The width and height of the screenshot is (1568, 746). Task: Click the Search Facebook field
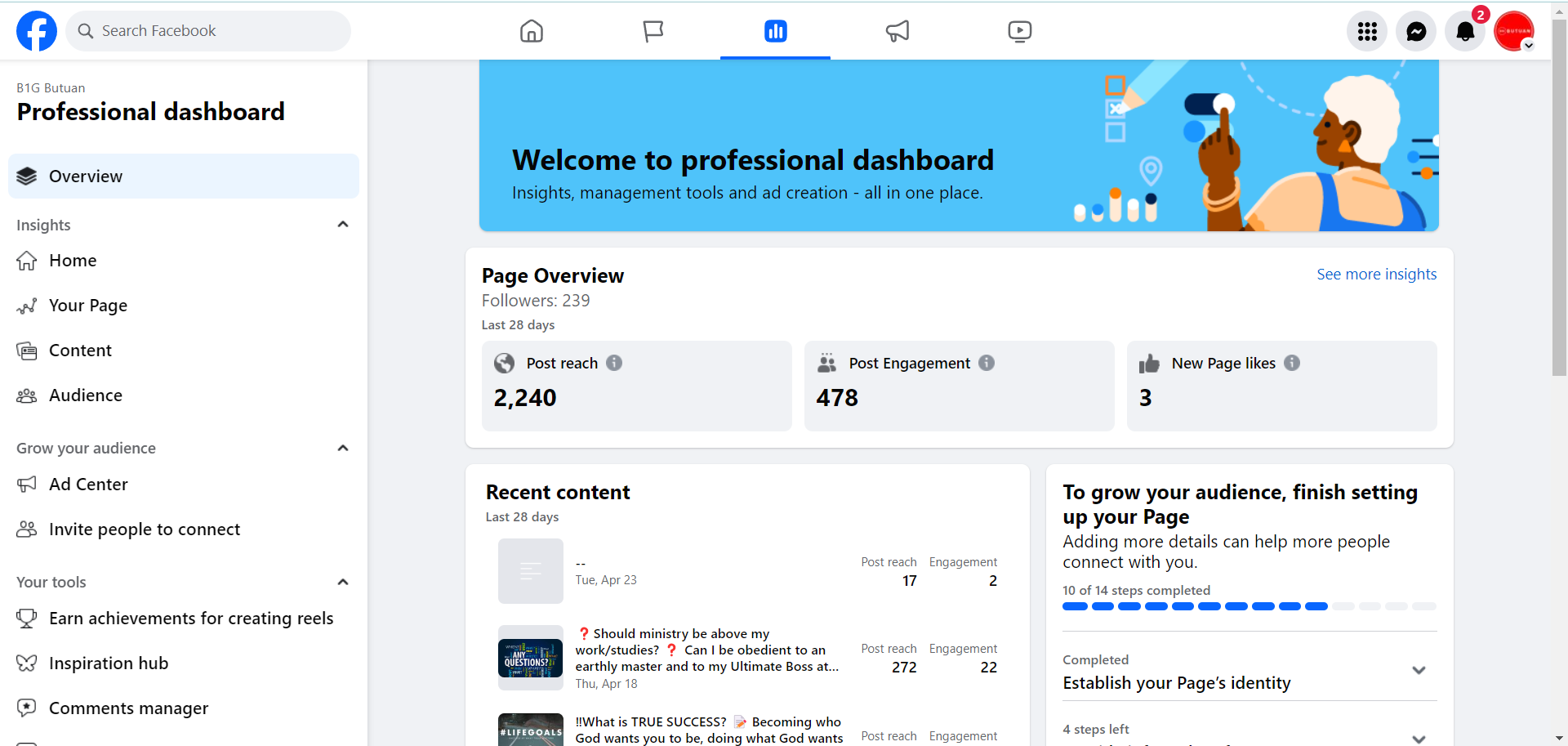point(208,31)
